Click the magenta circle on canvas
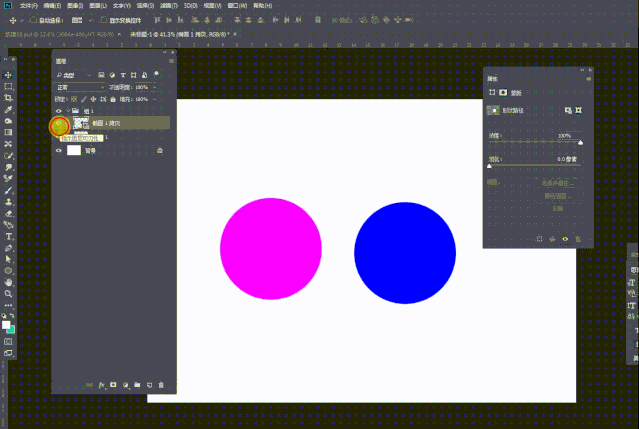This screenshot has height=429, width=639. pyautogui.click(x=270, y=249)
